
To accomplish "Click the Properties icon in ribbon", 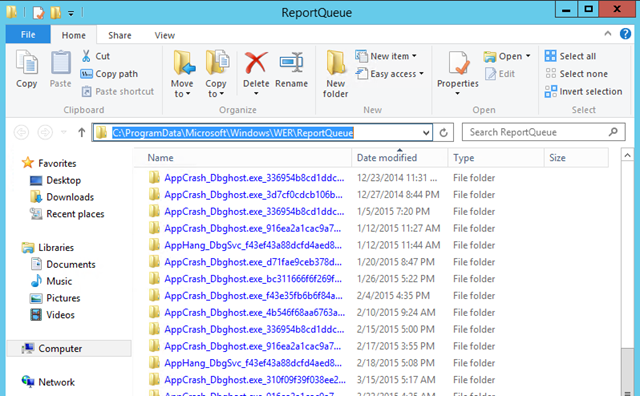I will pos(458,63).
